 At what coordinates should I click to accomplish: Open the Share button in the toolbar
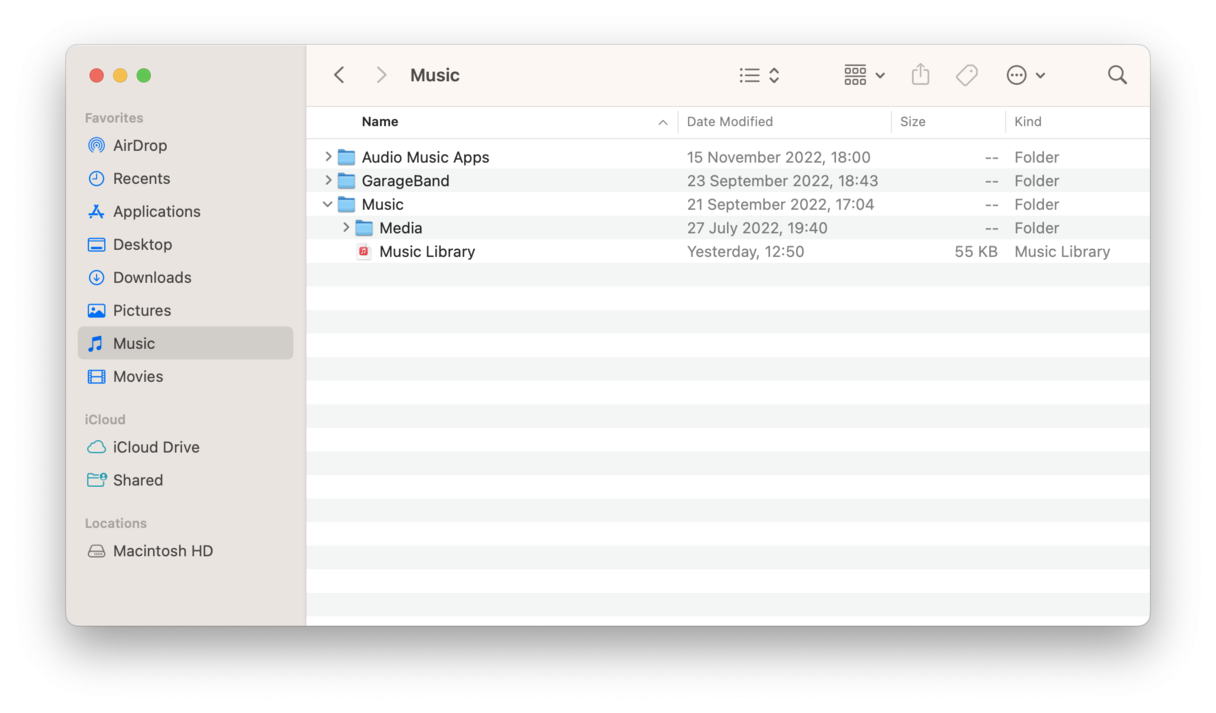[920, 74]
